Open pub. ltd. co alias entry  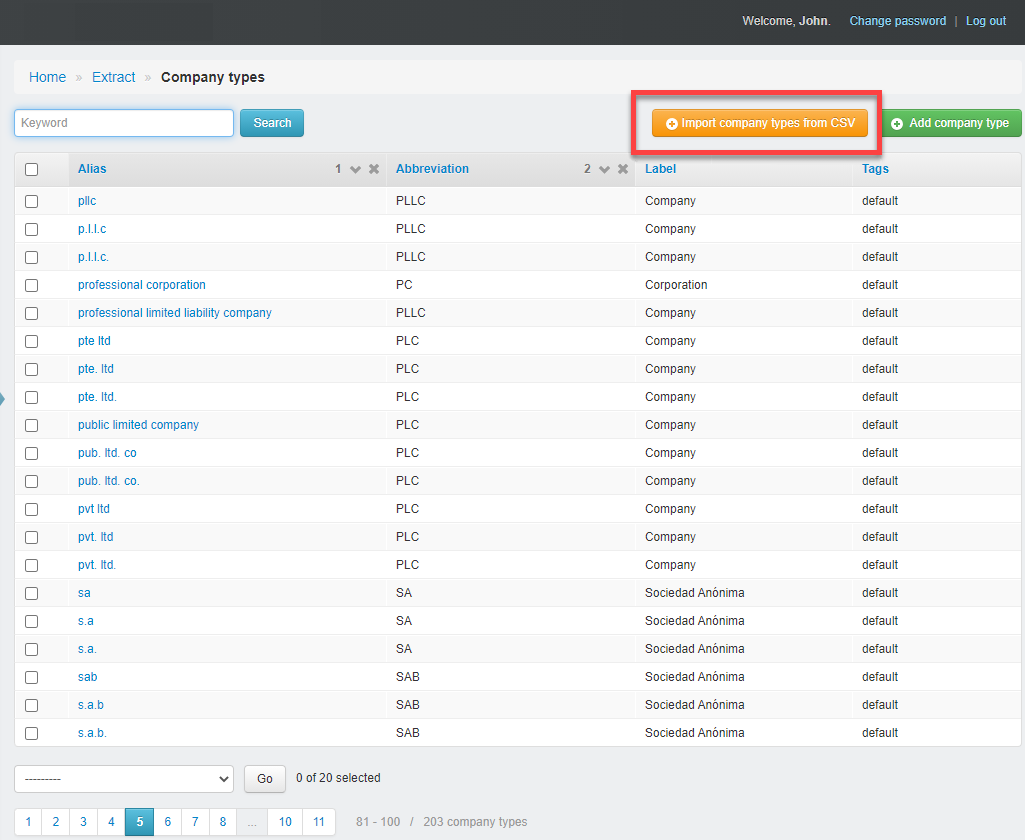pyautogui.click(x=107, y=452)
